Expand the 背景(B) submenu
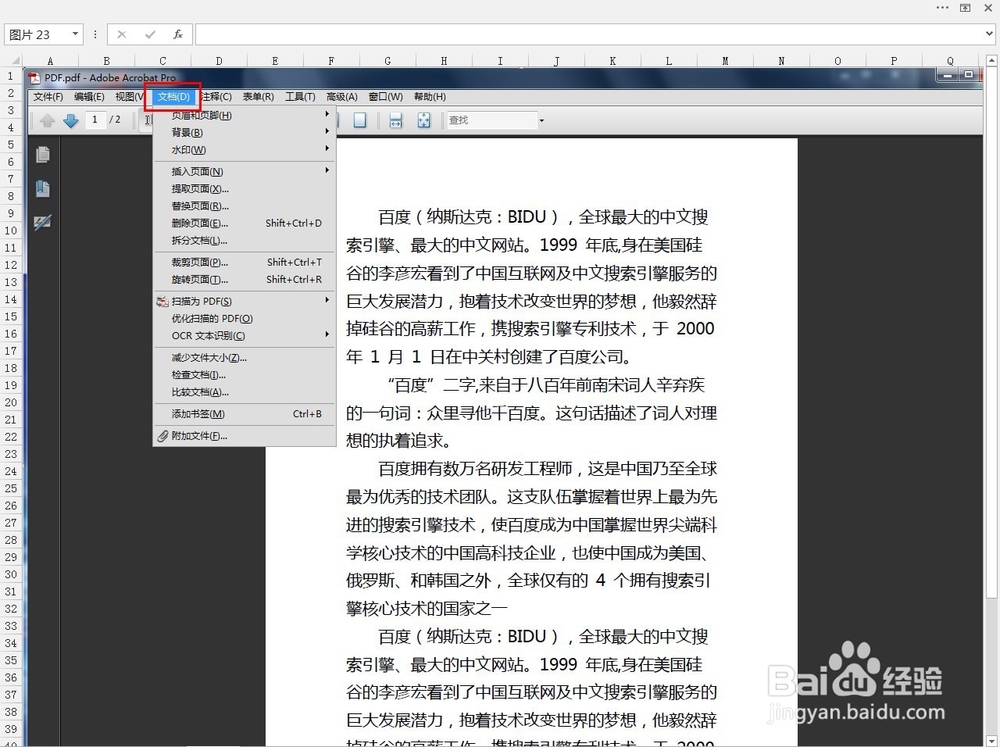The width and height of the screenshot is (1000, 747). (x=327, y=131)
